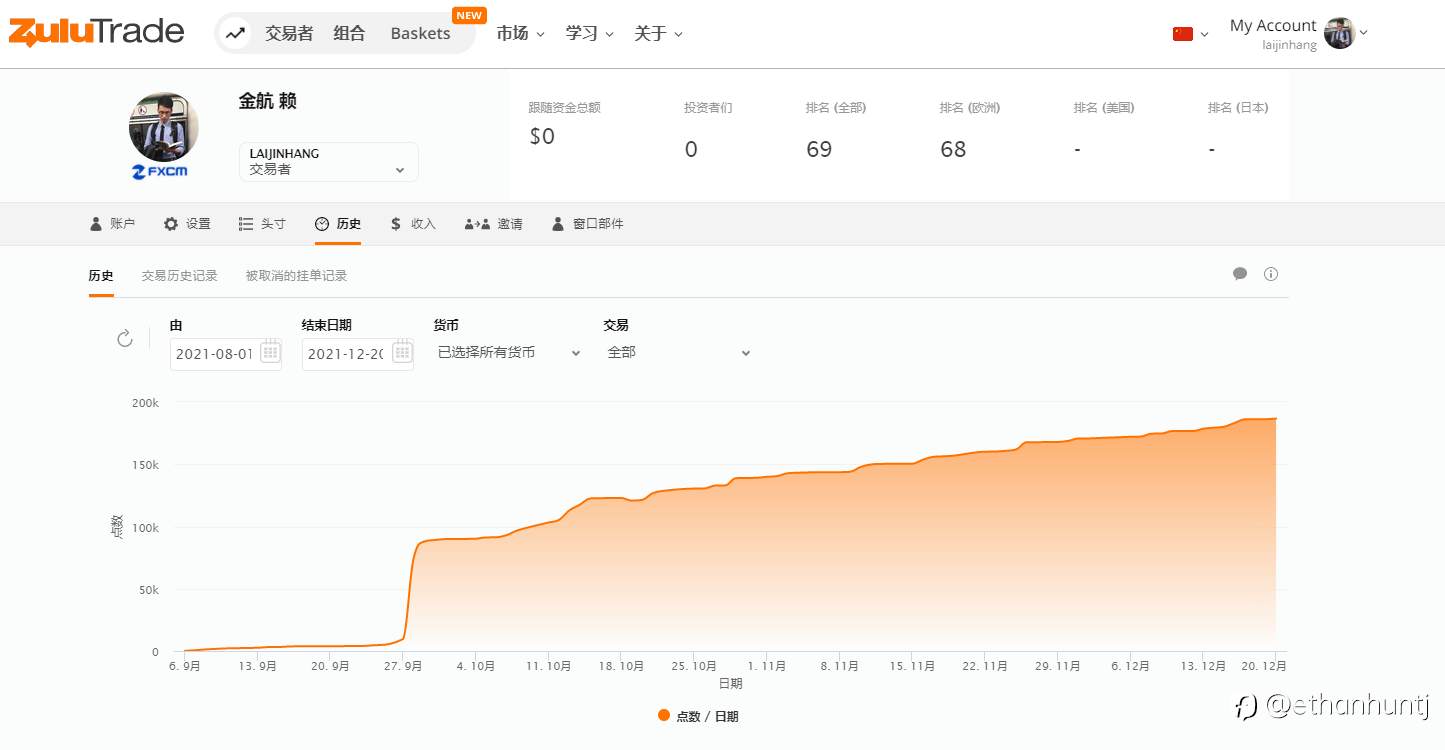
Task: Open Baskets page
Action: click(420, 33)
